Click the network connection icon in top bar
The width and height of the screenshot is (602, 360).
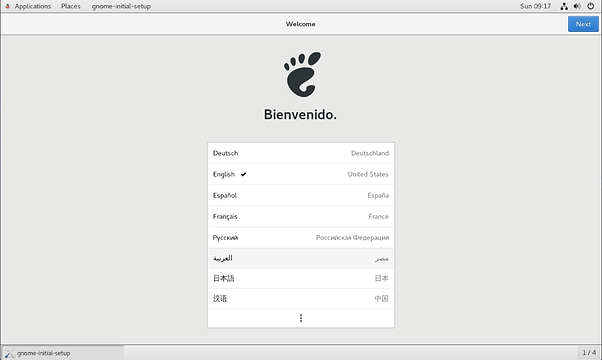[564, 6]
